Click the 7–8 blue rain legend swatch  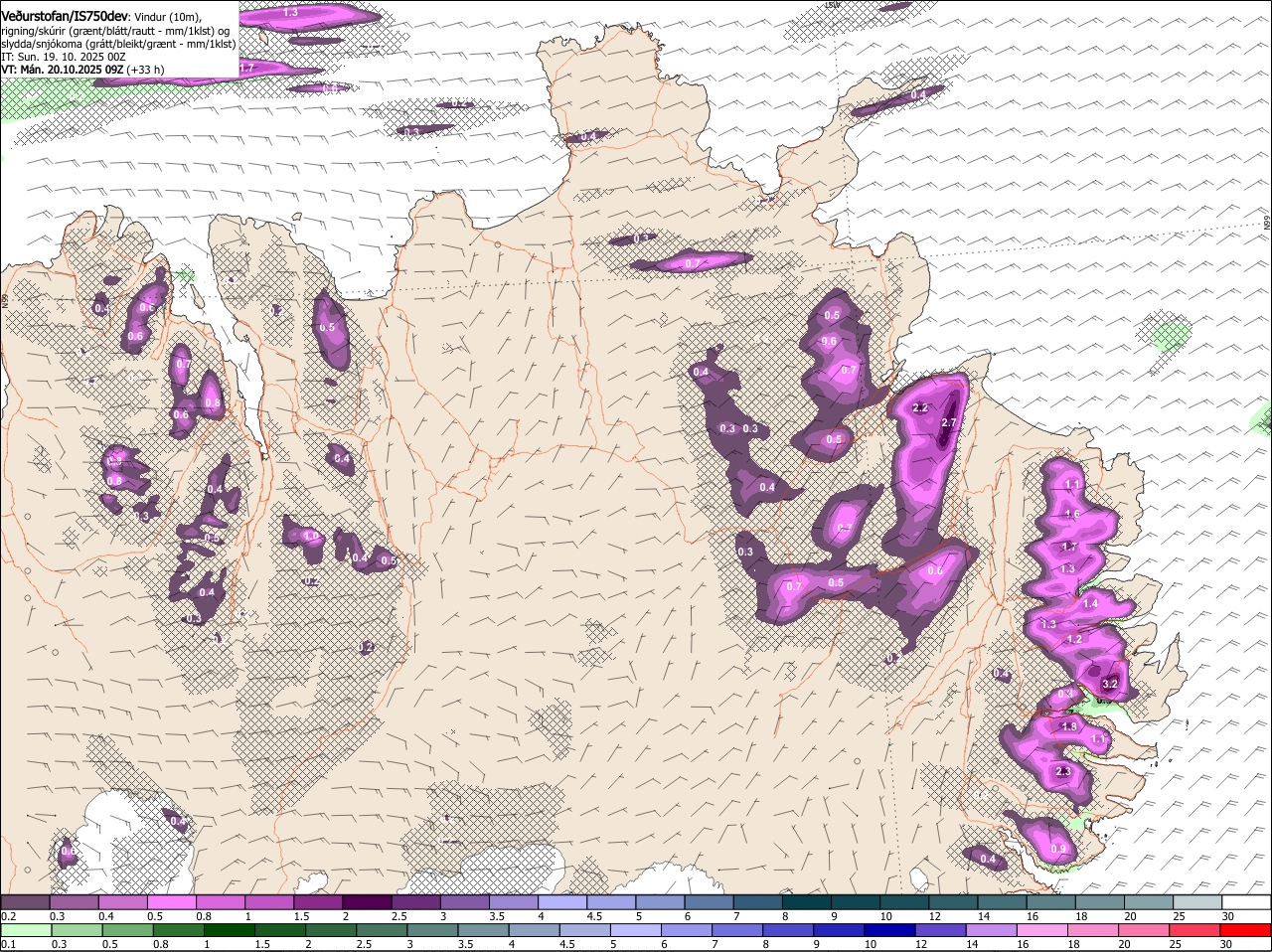pyautogui.click(x=739, y=930)
